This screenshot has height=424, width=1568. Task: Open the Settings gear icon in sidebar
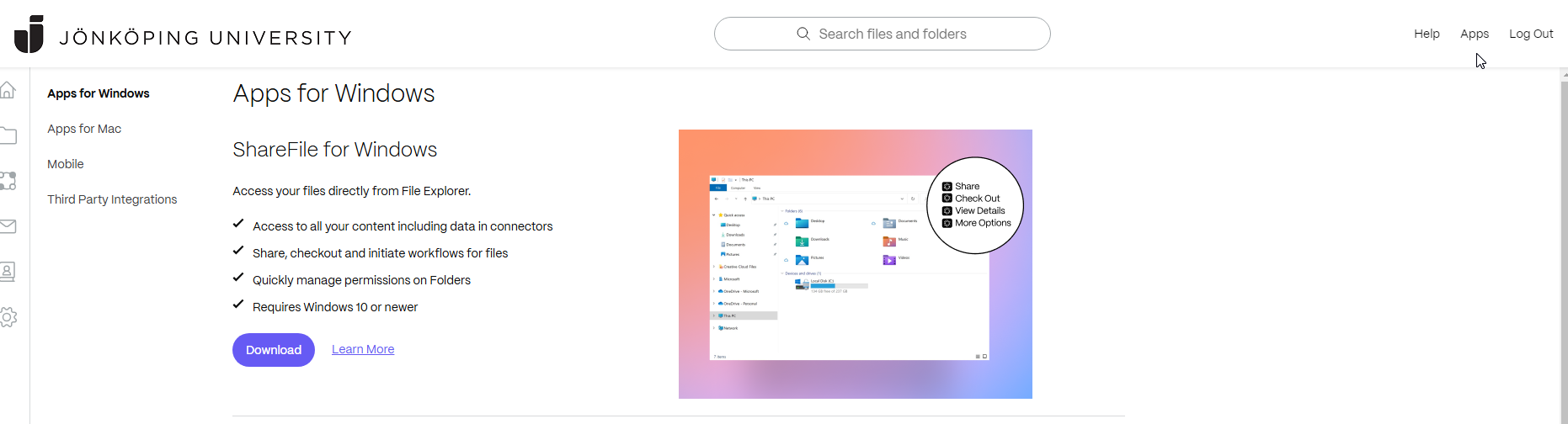click(8, 317)
